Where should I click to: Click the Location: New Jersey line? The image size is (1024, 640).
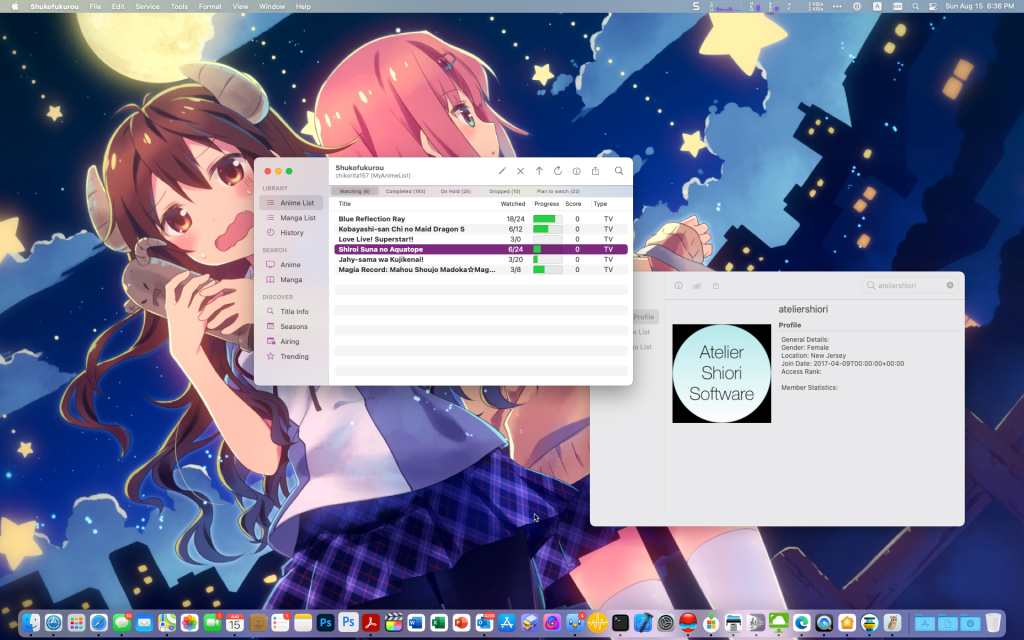click(x=814, y=356)
